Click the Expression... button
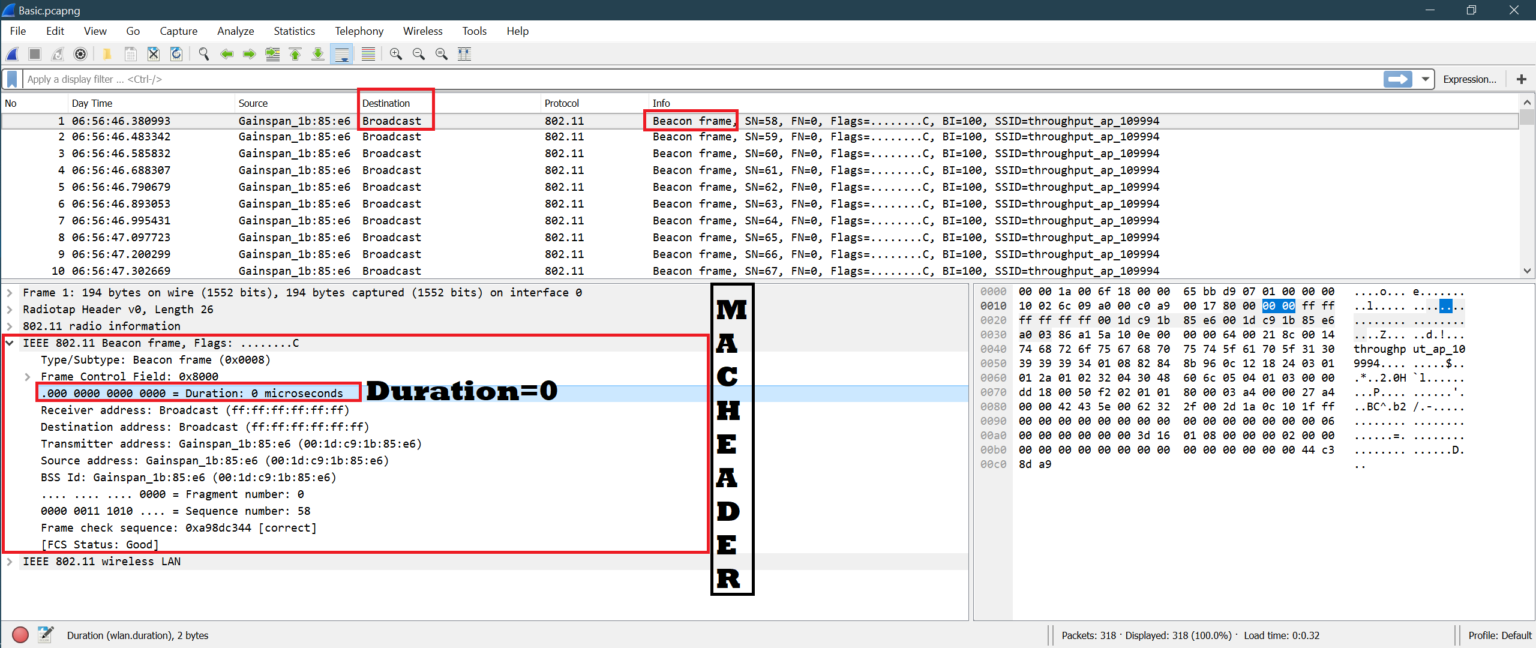The image size is (1536, 648). pyautogui.click(x=1469, y=79)
